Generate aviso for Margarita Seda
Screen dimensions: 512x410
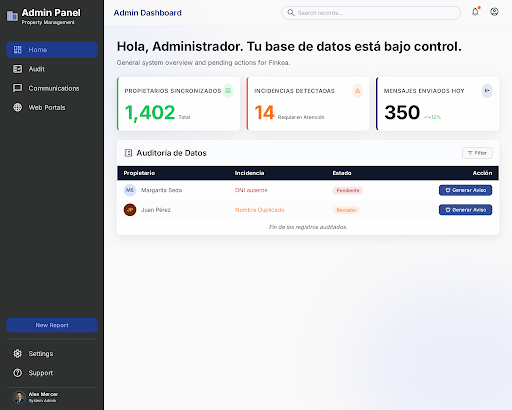coord(465,190)
